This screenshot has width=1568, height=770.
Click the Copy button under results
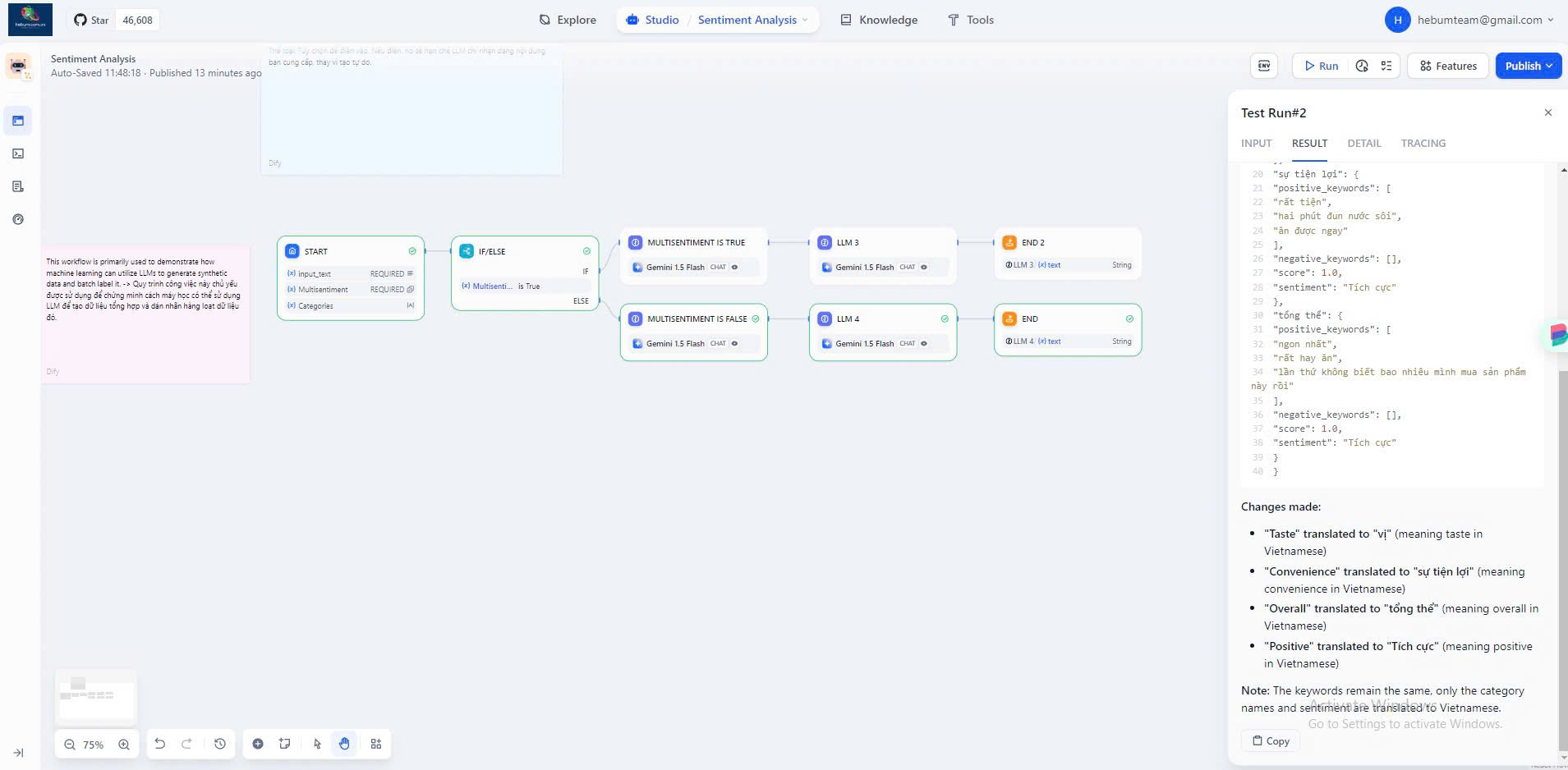point(1271,740)
